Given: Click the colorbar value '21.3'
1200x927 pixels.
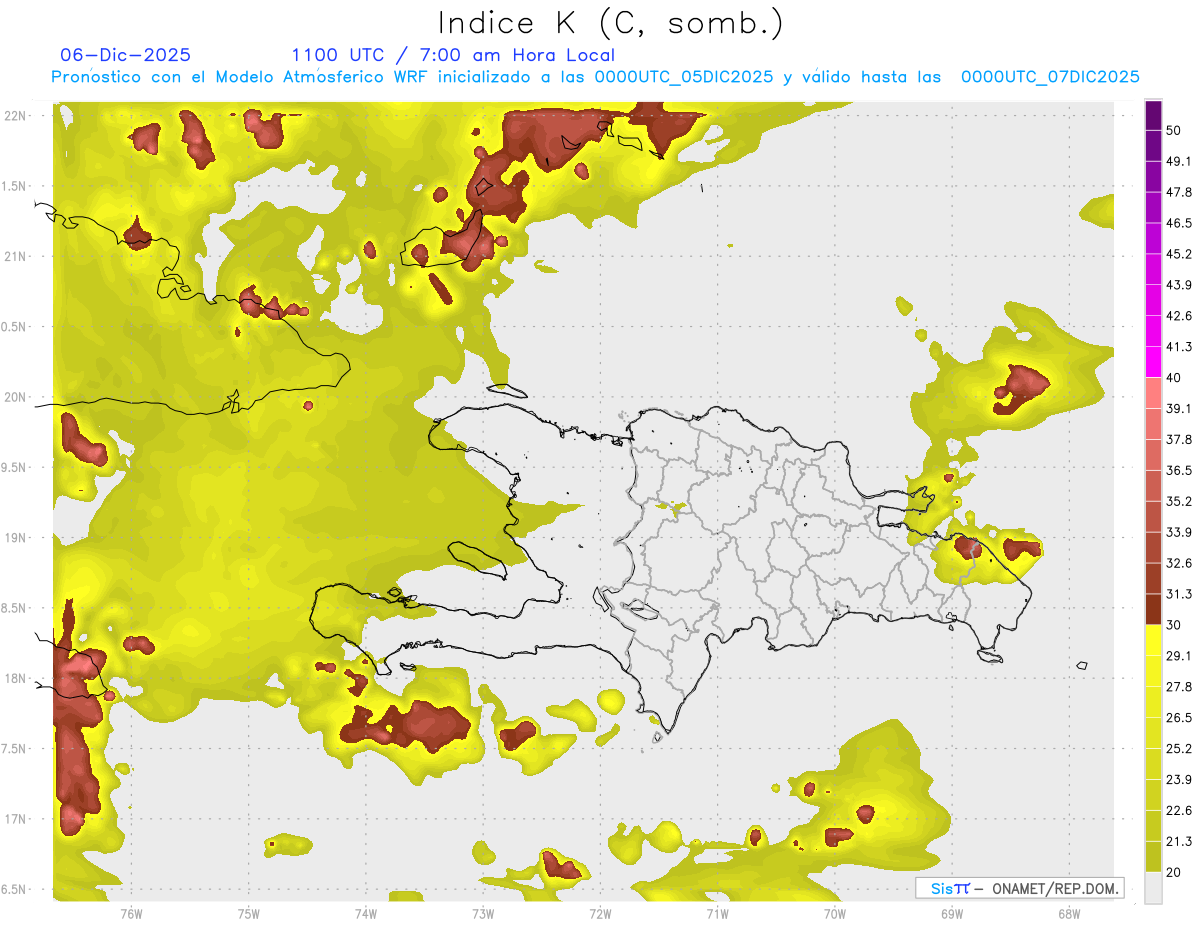Looking at the screenshot, I should tap(1179, 841).
